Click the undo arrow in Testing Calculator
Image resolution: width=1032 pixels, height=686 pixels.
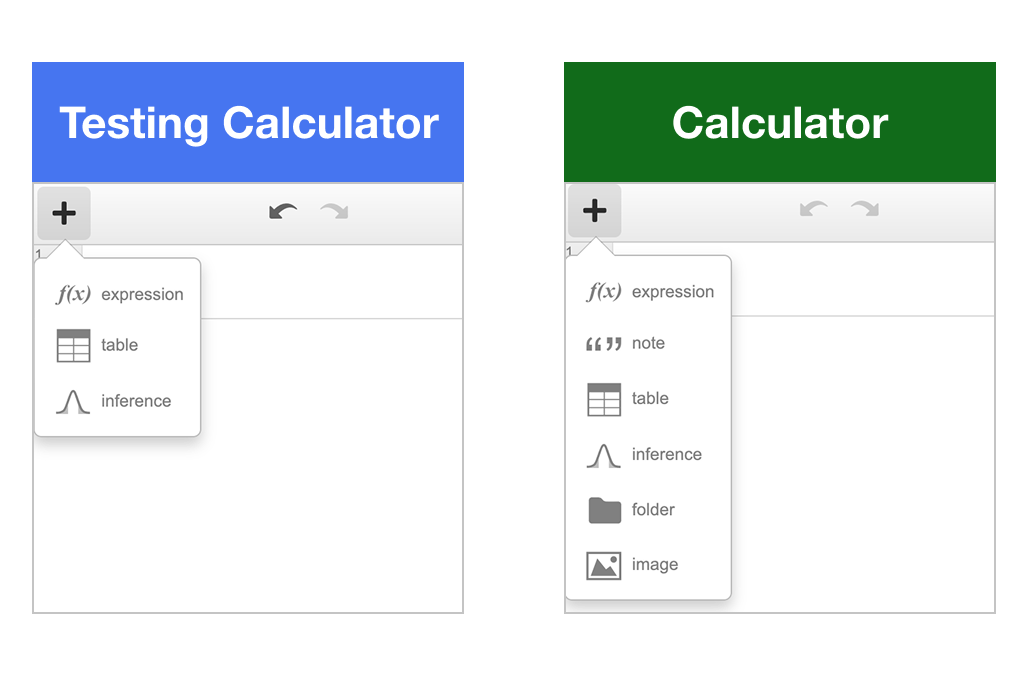click(x=281, y=212)
